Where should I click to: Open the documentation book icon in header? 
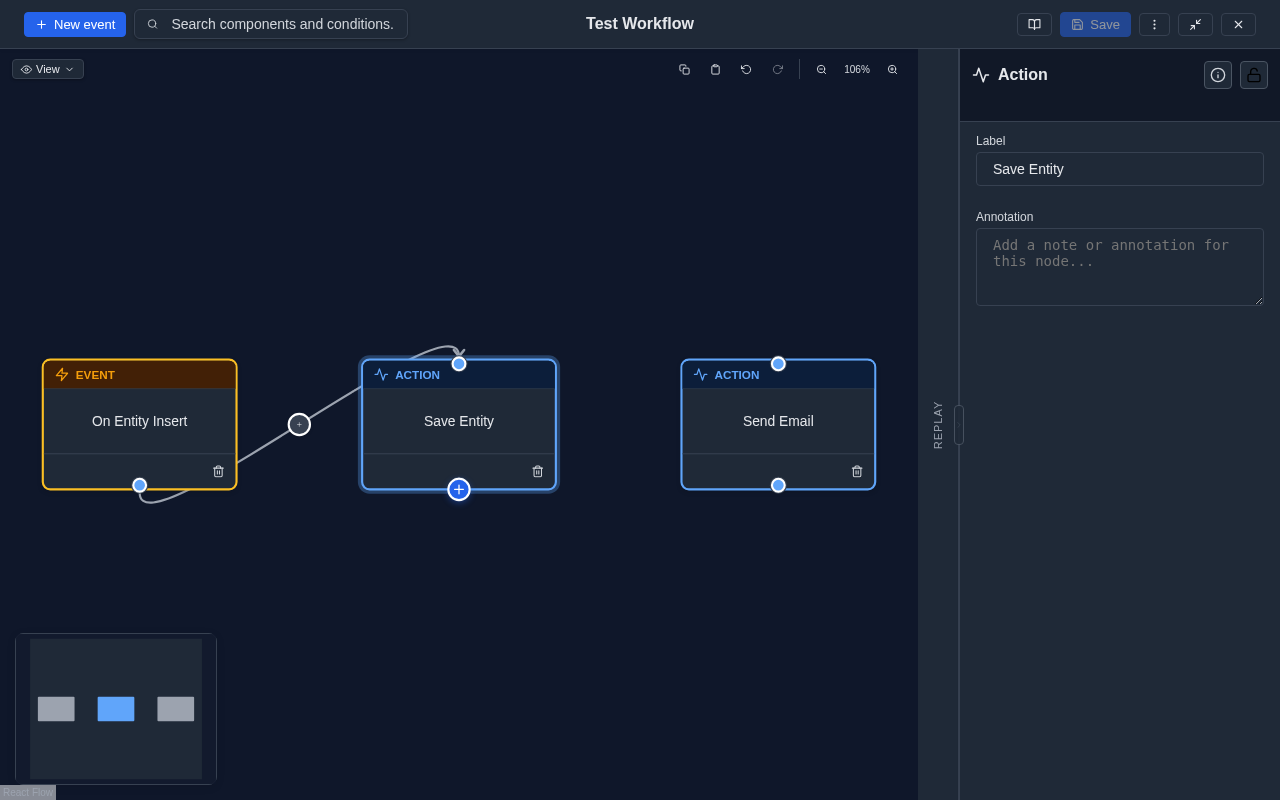pyautogui.click(x=1034, y=23)
